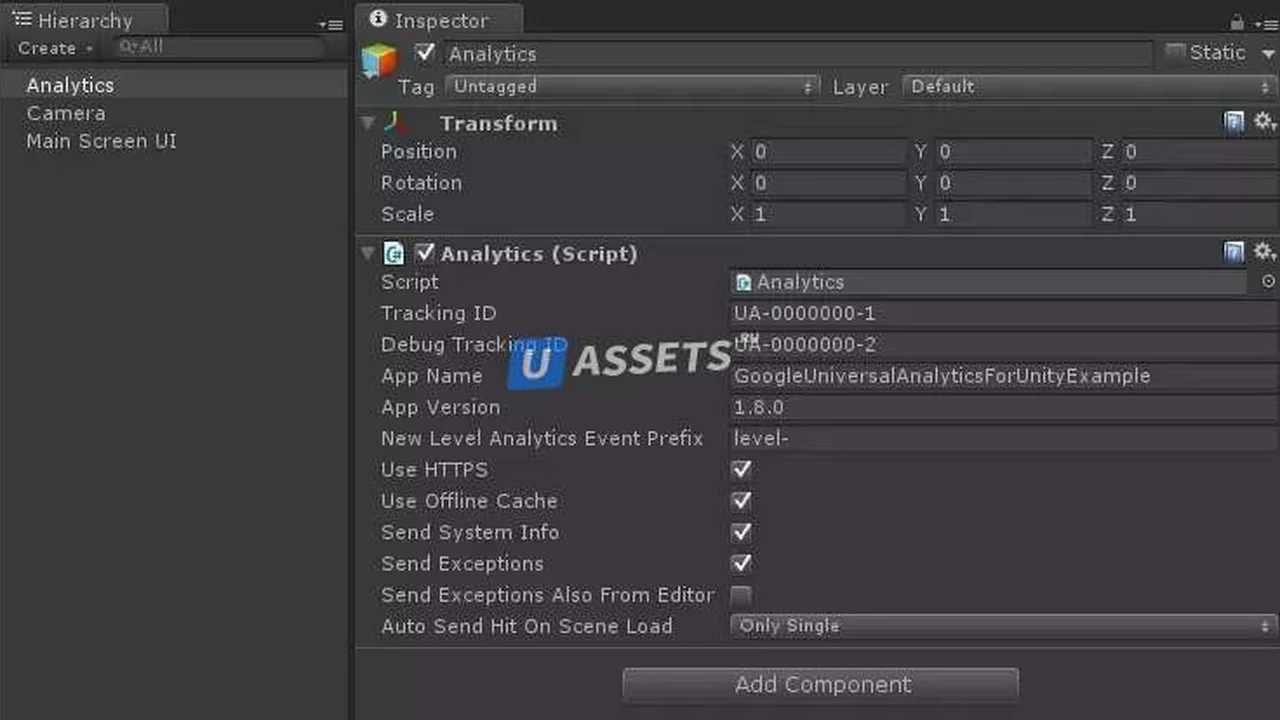The image size is (1280, 720).
Task: Click the Tracking ID field UA-0000000-1
Action: 1004,313
